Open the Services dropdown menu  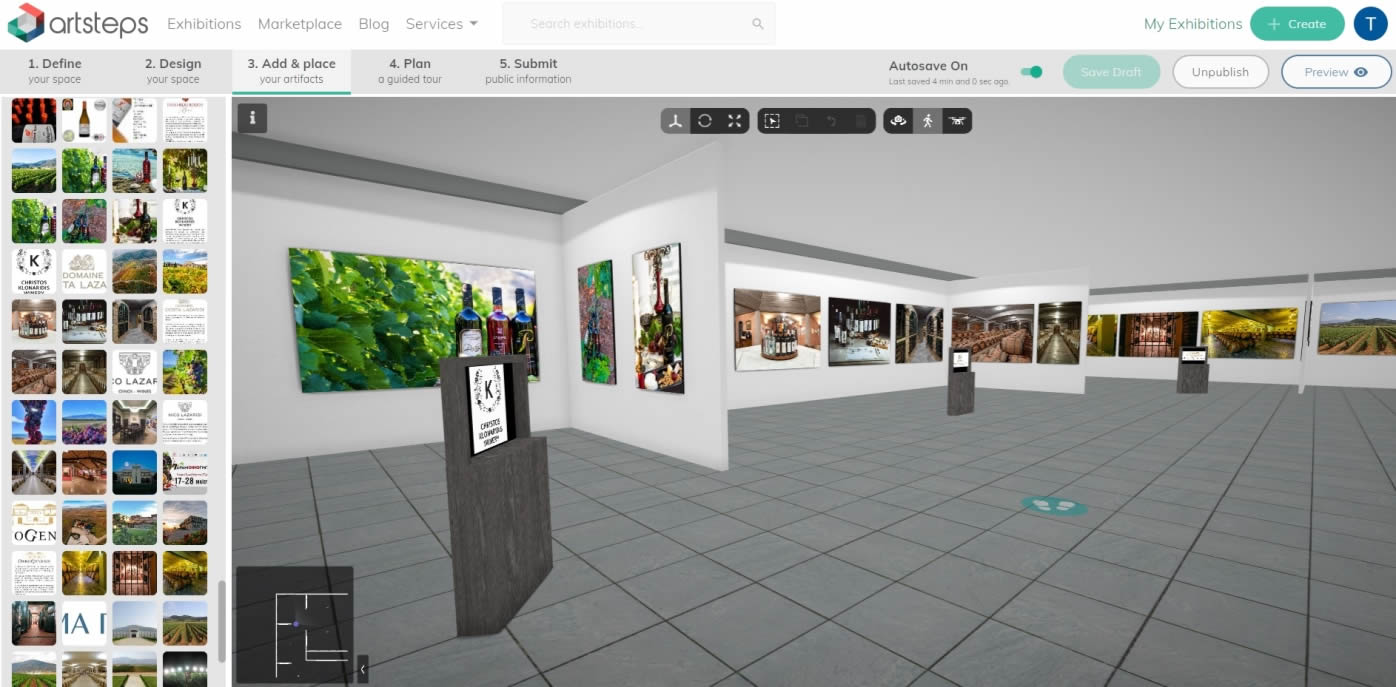[441, 24]
